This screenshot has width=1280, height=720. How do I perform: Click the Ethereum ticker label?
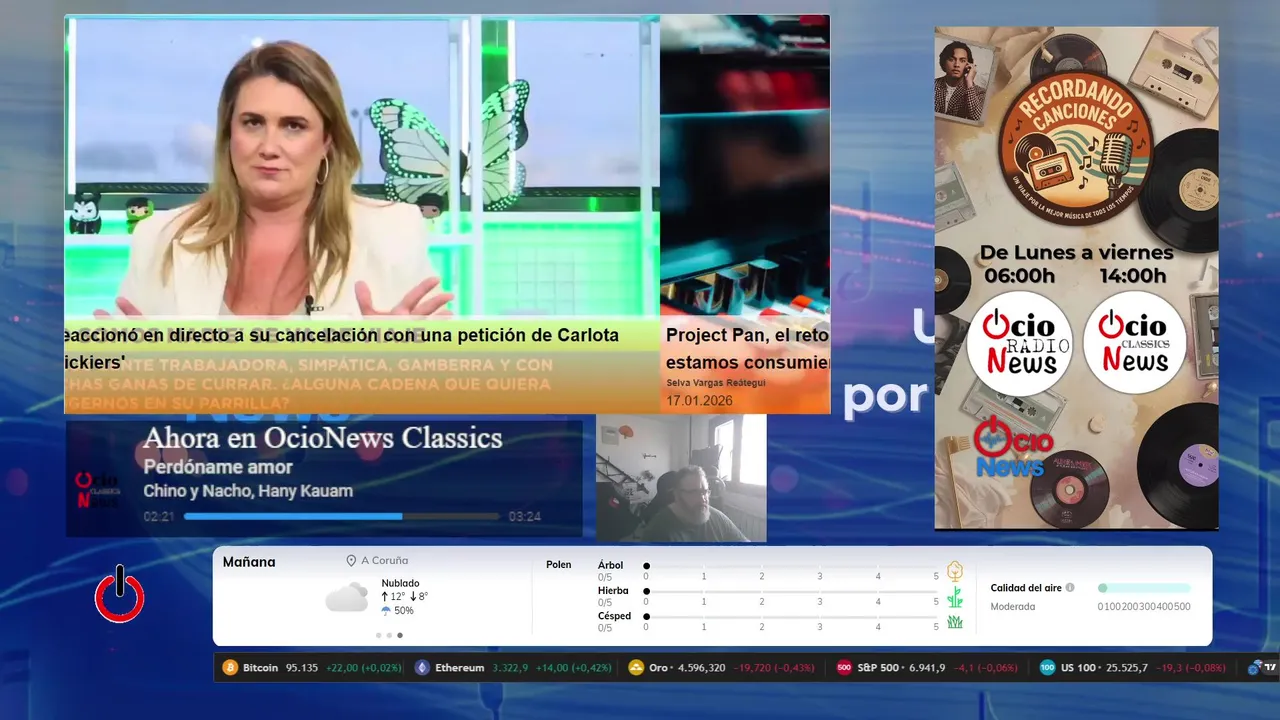tap(459, 667)
